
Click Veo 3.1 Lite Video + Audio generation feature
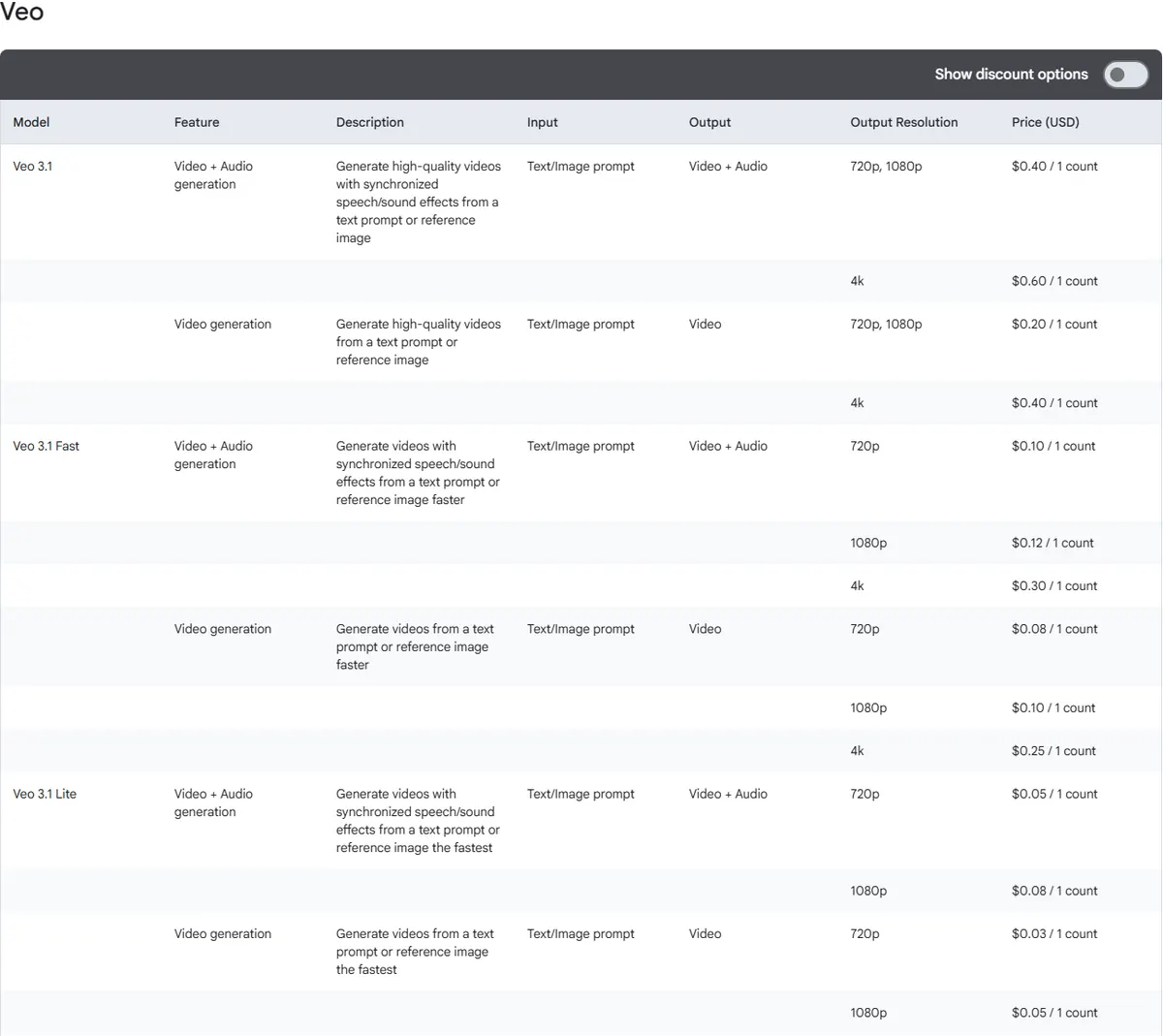[x=213, y=803]
